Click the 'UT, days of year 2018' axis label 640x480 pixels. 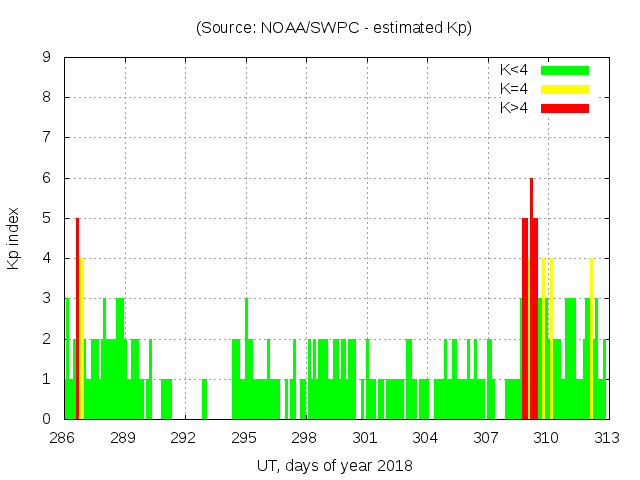[x=334, y=465]
